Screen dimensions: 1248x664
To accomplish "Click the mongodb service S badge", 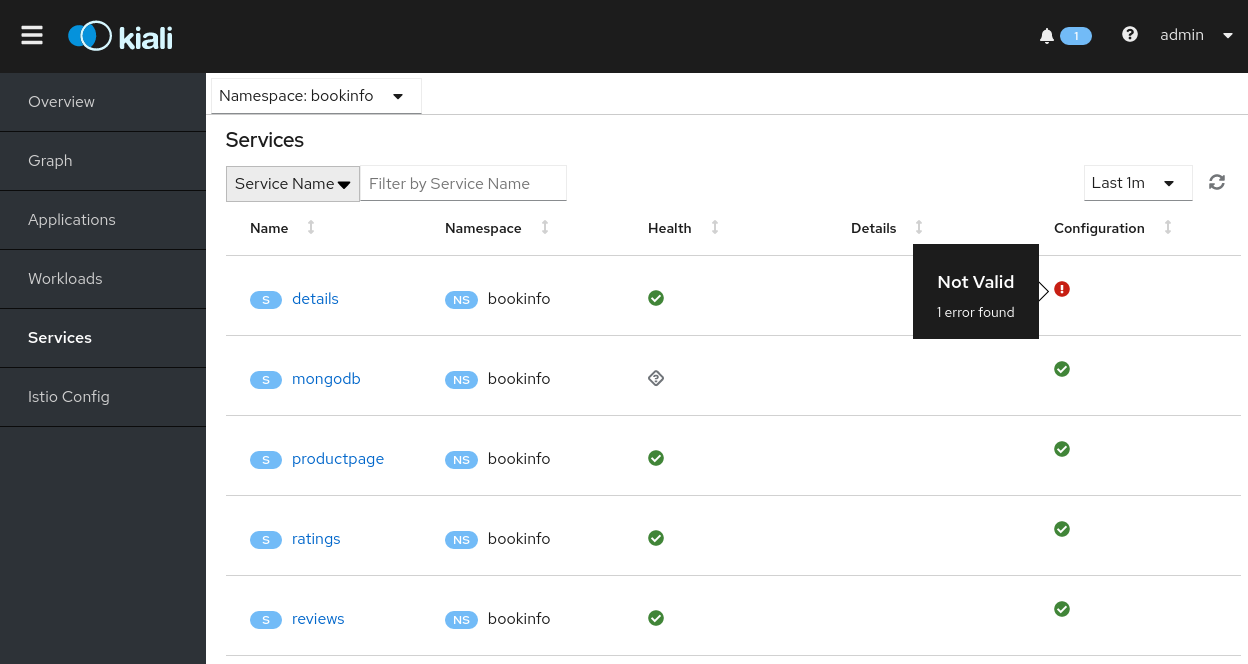I will click(266, 379).
